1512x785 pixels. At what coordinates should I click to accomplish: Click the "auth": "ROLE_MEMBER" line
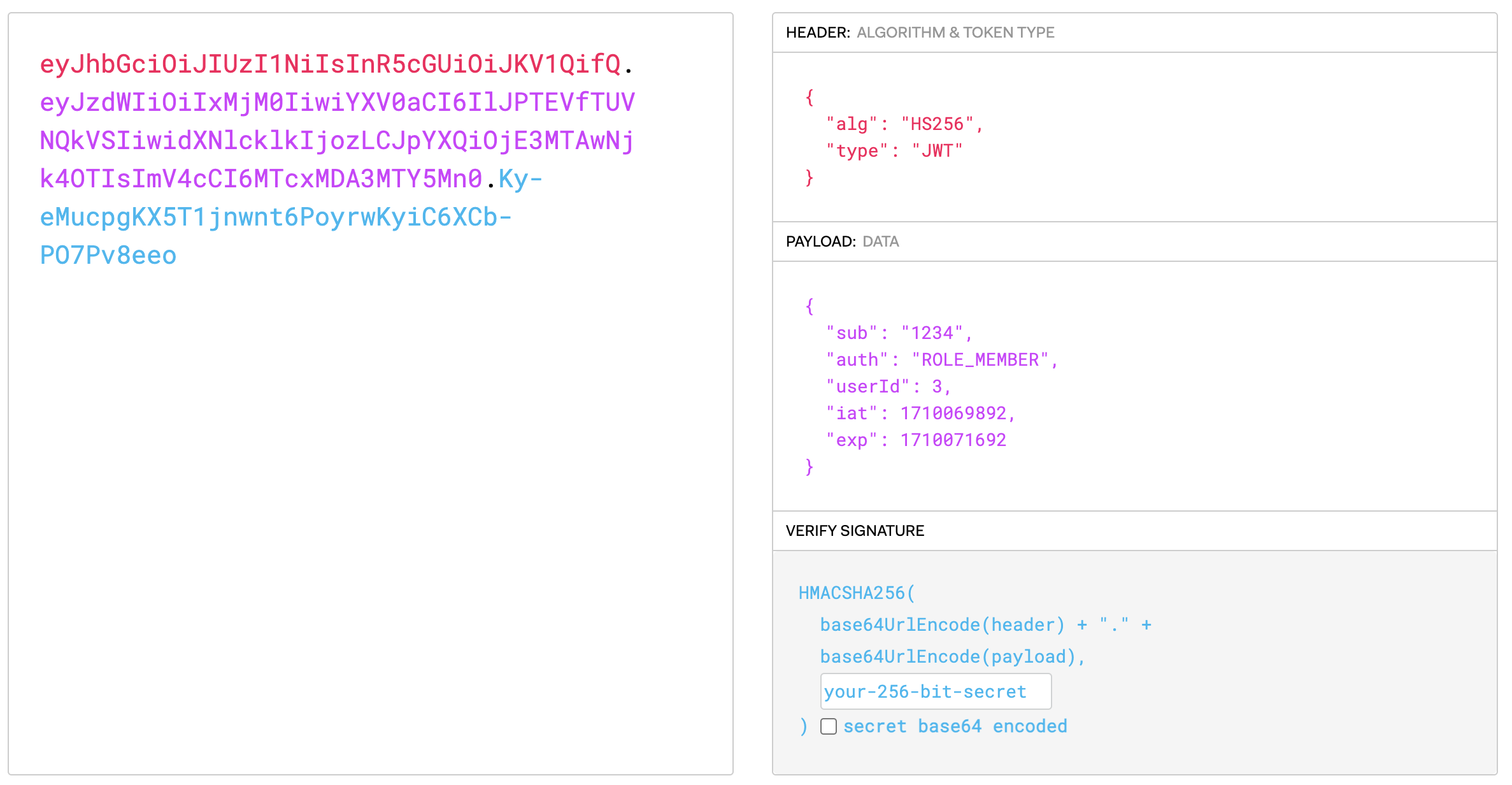tap(942, 359)
